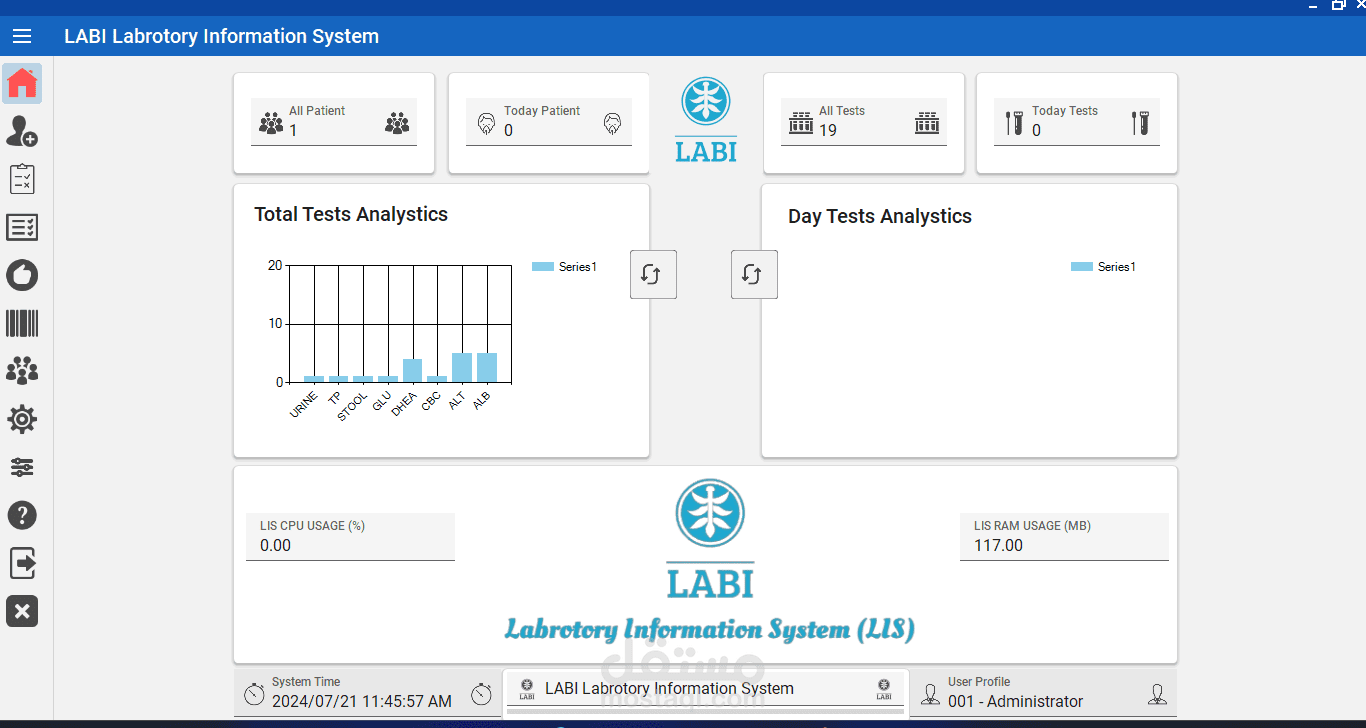The image size is (1366, 728).
Task: Click the DHEA bar in chart
Action: click(x=412, y=370)
